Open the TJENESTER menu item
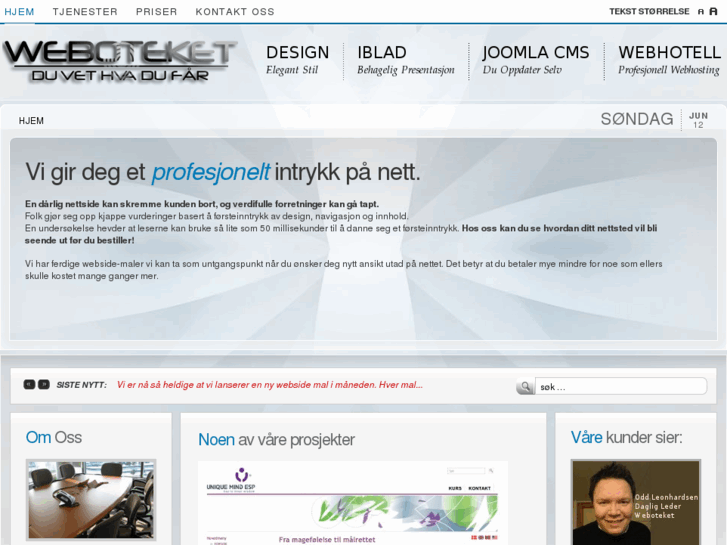This screenshot has width=727, height=545. click(x=85, y=12)
